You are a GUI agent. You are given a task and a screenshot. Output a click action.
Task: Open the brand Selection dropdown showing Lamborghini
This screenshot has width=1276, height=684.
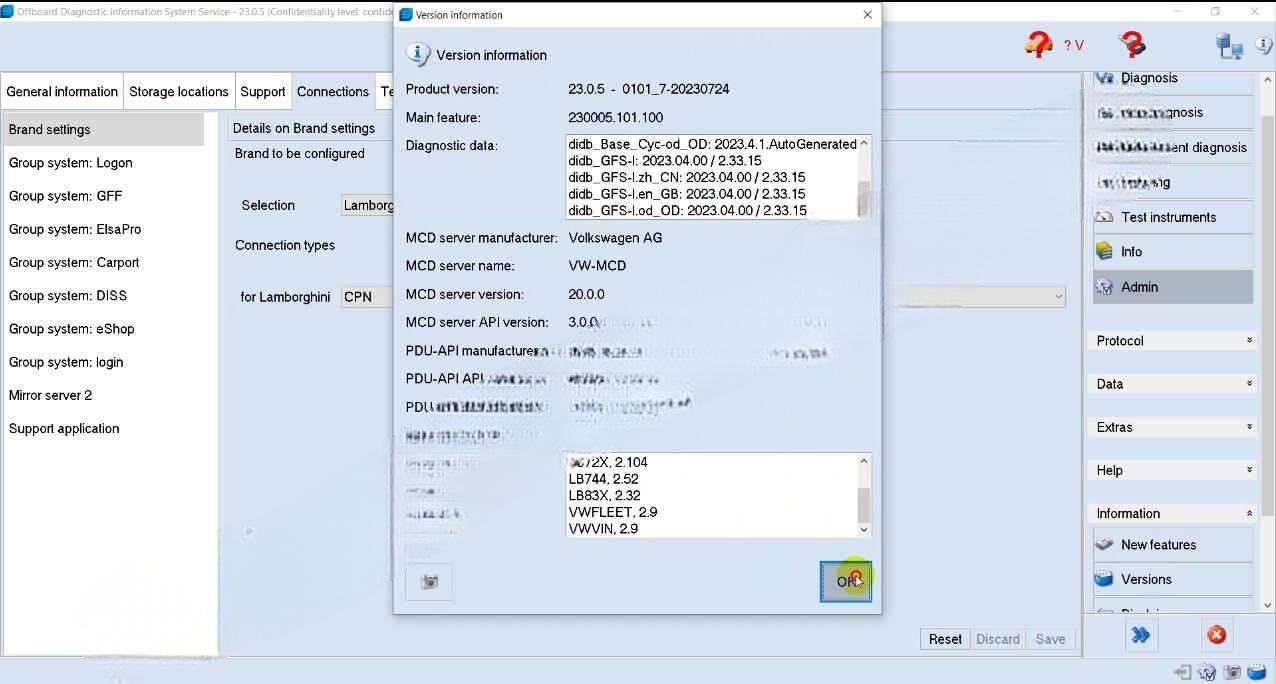pyautogui.click(x=367, y=205)
